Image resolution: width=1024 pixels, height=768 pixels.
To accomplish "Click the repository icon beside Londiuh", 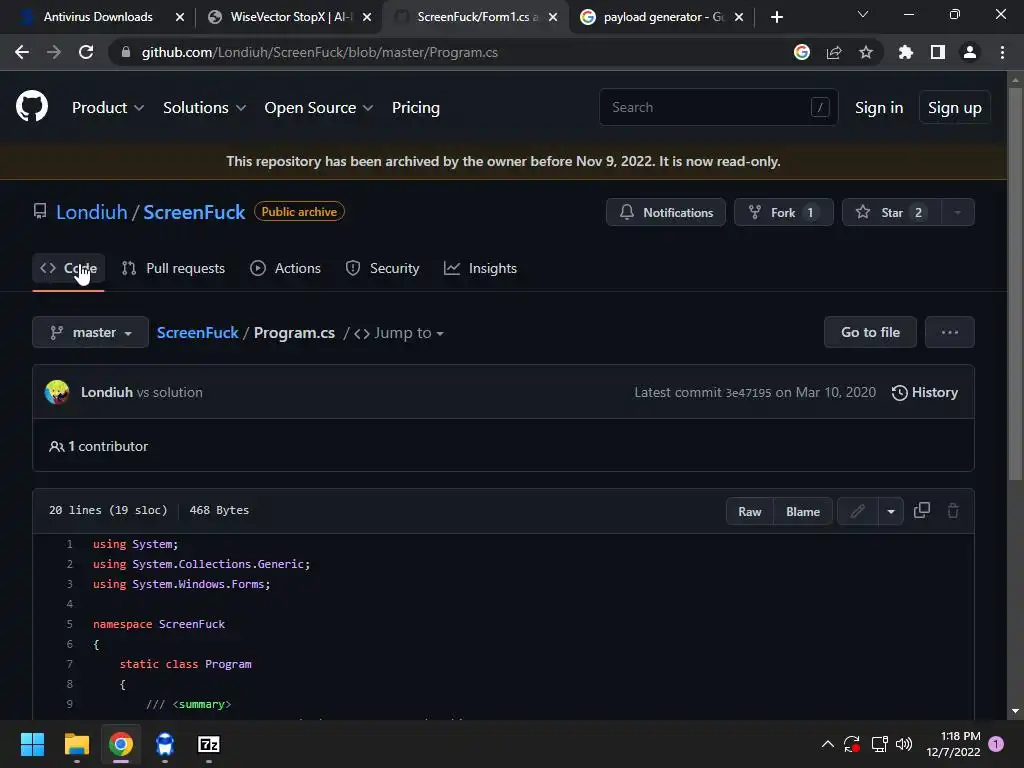I will tap(40, 211).
